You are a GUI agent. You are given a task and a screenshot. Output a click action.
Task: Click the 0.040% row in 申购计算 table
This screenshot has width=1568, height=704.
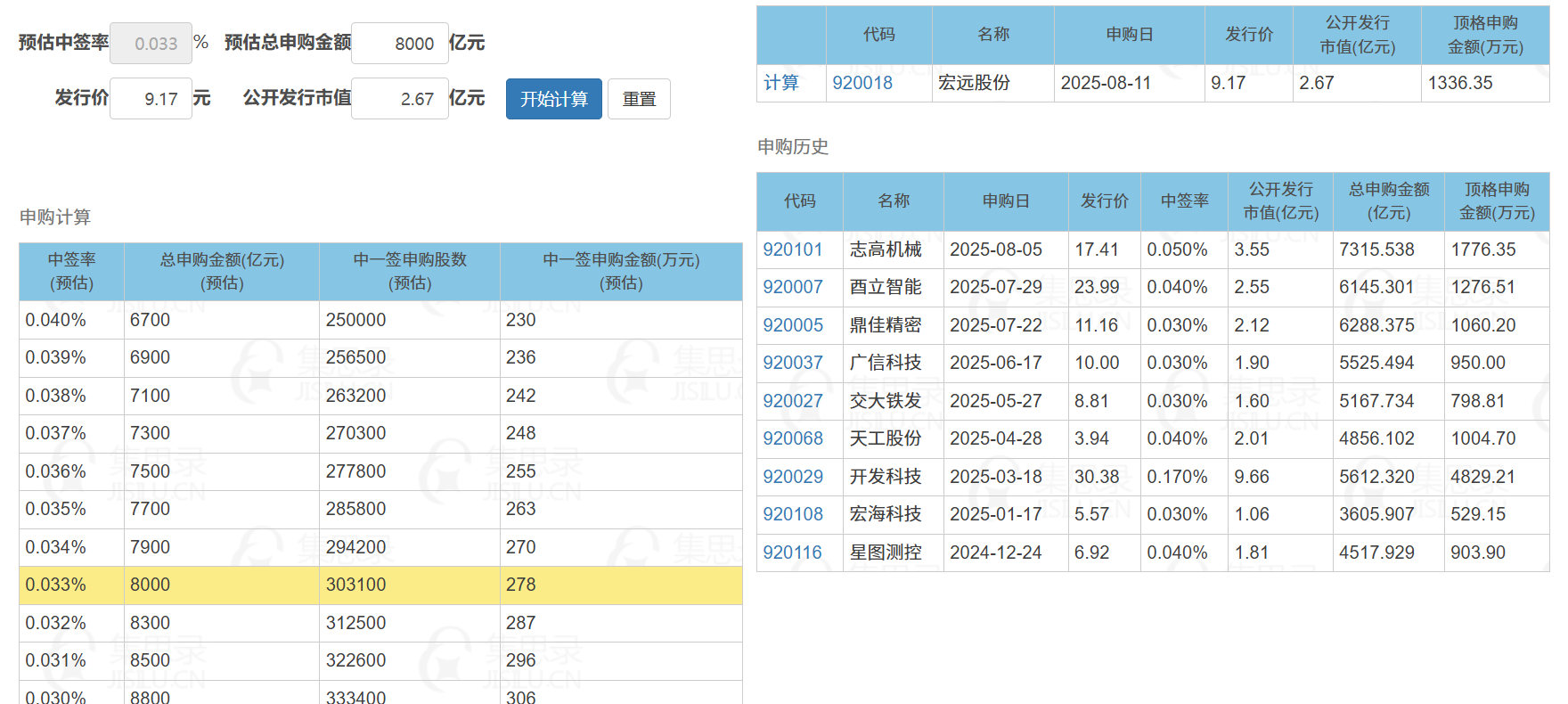[x=380, y=320]
